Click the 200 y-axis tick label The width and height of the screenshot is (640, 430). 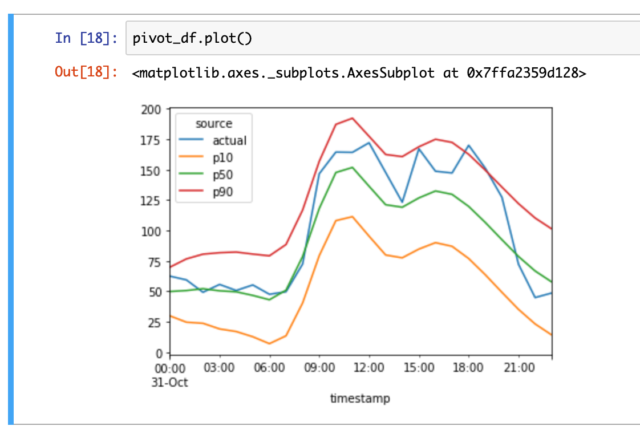pos(151,109)
